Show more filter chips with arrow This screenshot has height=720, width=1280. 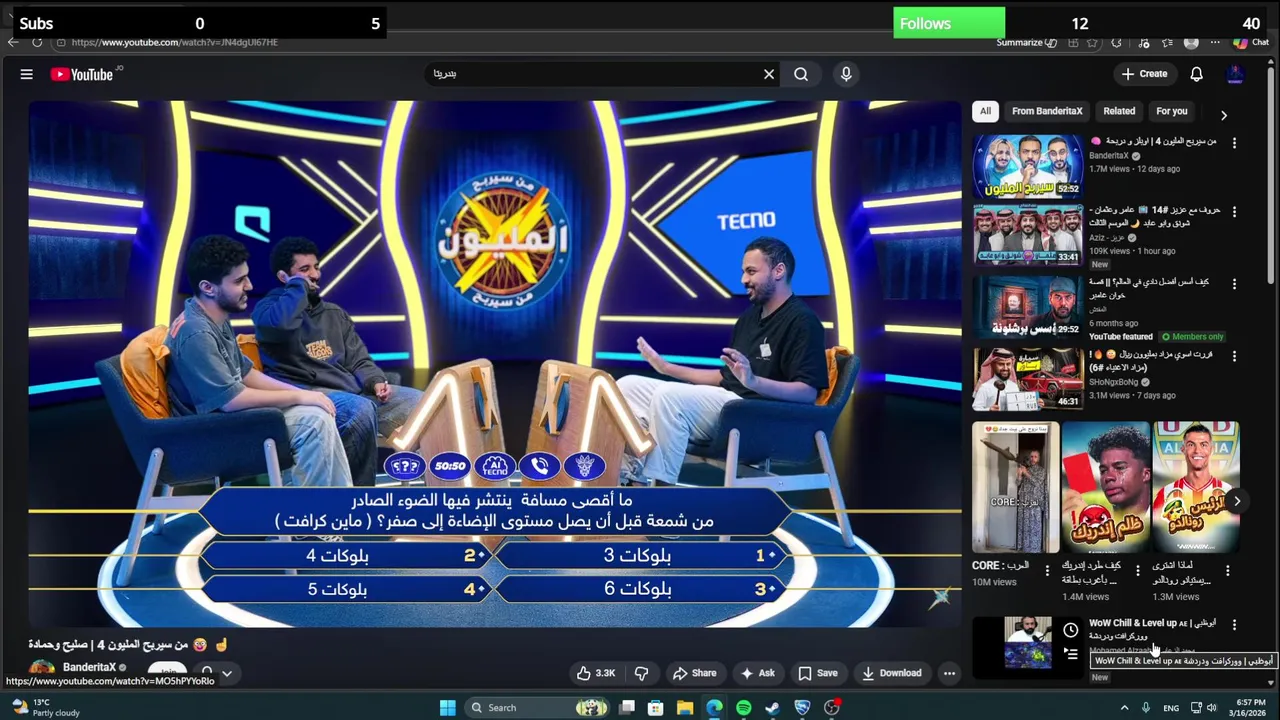(1223, 115)
